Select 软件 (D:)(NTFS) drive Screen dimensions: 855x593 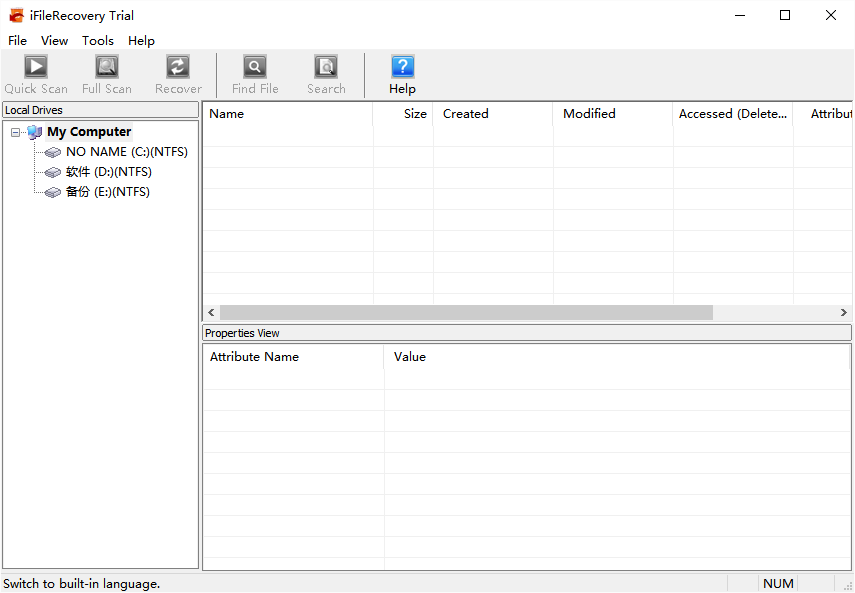[x=109, y=172]
